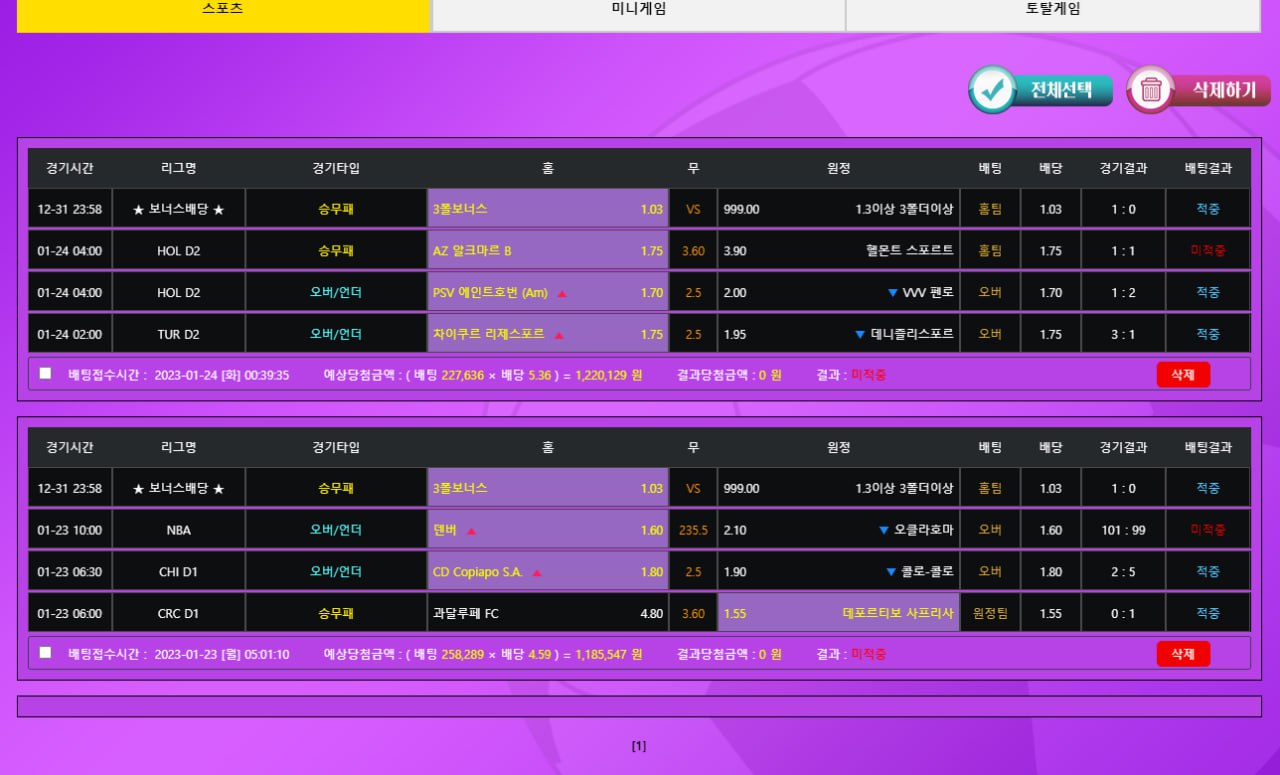Select the 데포르티보 사프리사 away team cell
Viewport: 1280px width, 775px height.
pyautogui.click(x=838, y=613)
